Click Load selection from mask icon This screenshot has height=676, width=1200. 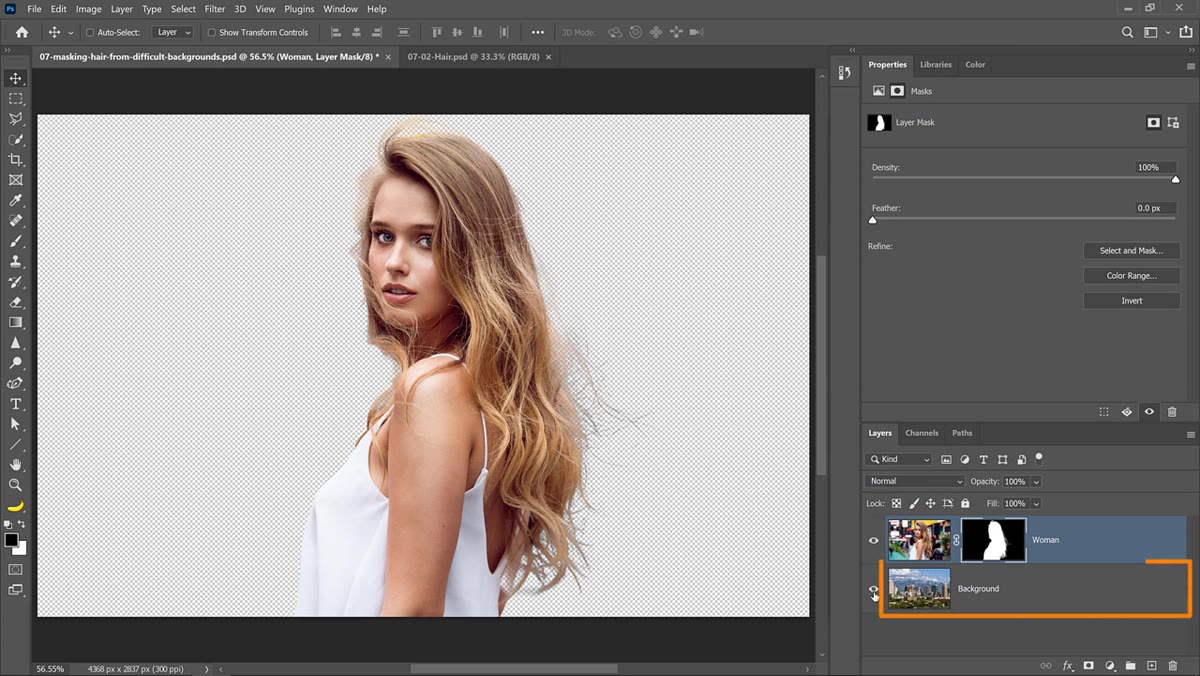pos(1104,411)
